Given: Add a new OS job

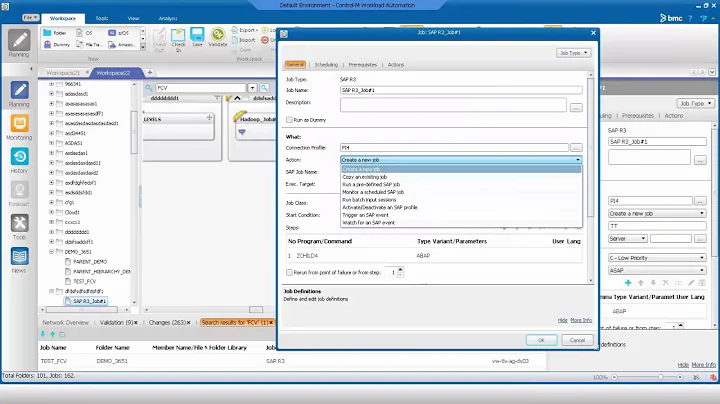Looking at the screenshot, I should point(84,33).
